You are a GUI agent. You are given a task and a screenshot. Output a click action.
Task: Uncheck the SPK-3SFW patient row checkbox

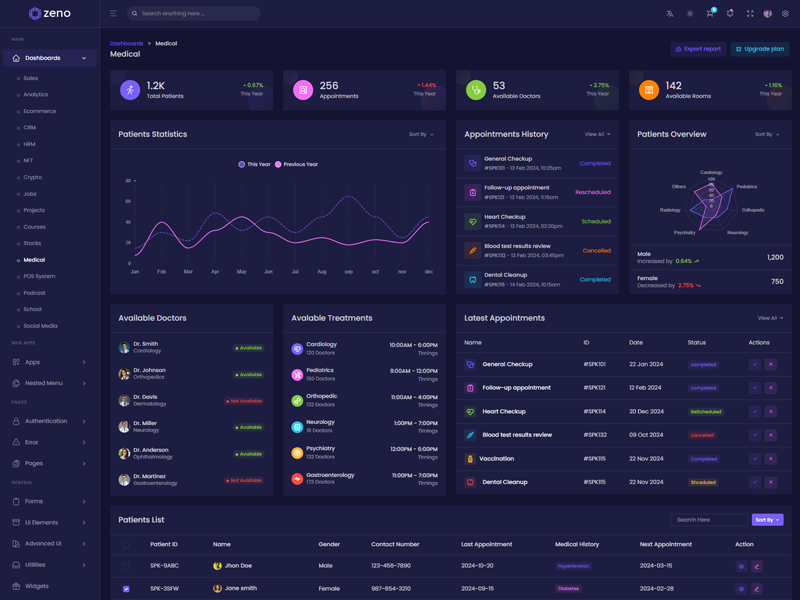coord(126,589)
